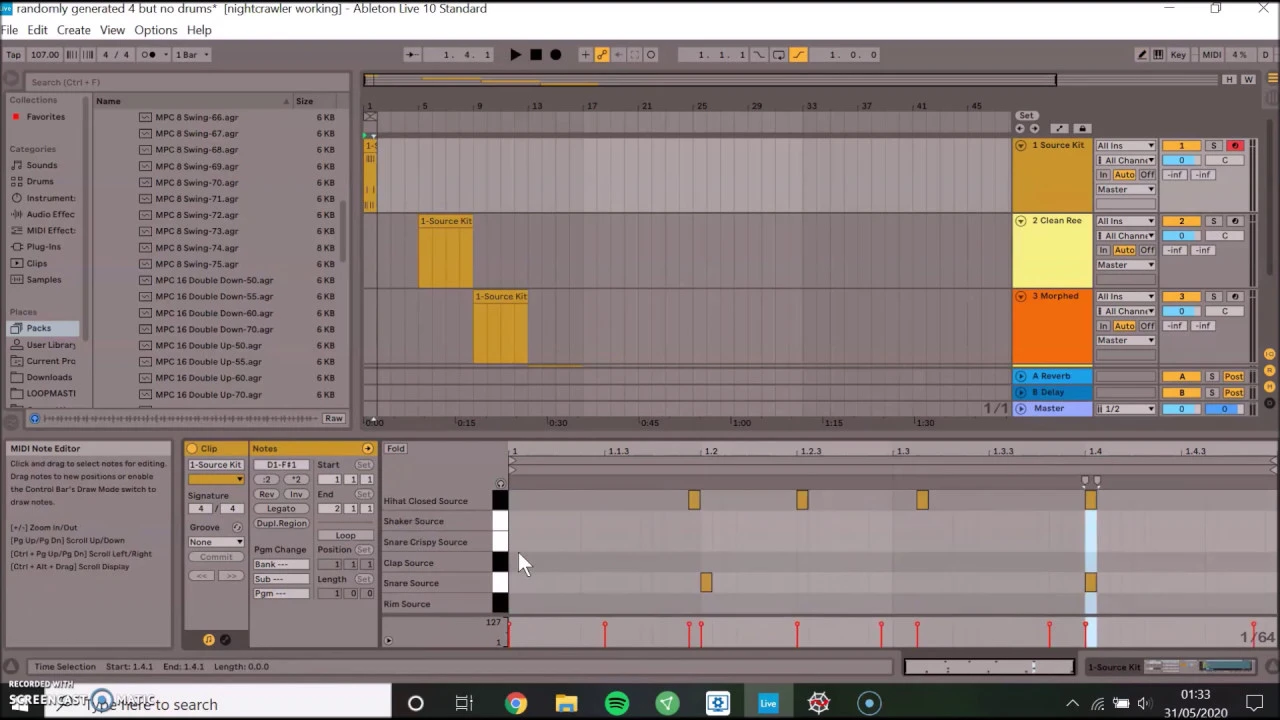Start playback with the Play button
The image size is (1280, 720).
pos(515,55)
